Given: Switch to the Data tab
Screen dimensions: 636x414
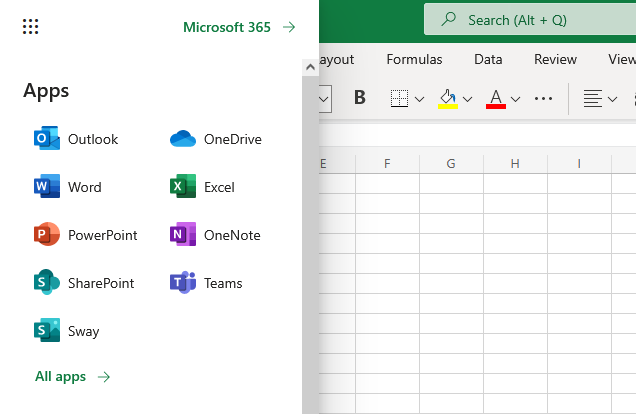Looking at the screenshot, I should [x=488, y=59].
